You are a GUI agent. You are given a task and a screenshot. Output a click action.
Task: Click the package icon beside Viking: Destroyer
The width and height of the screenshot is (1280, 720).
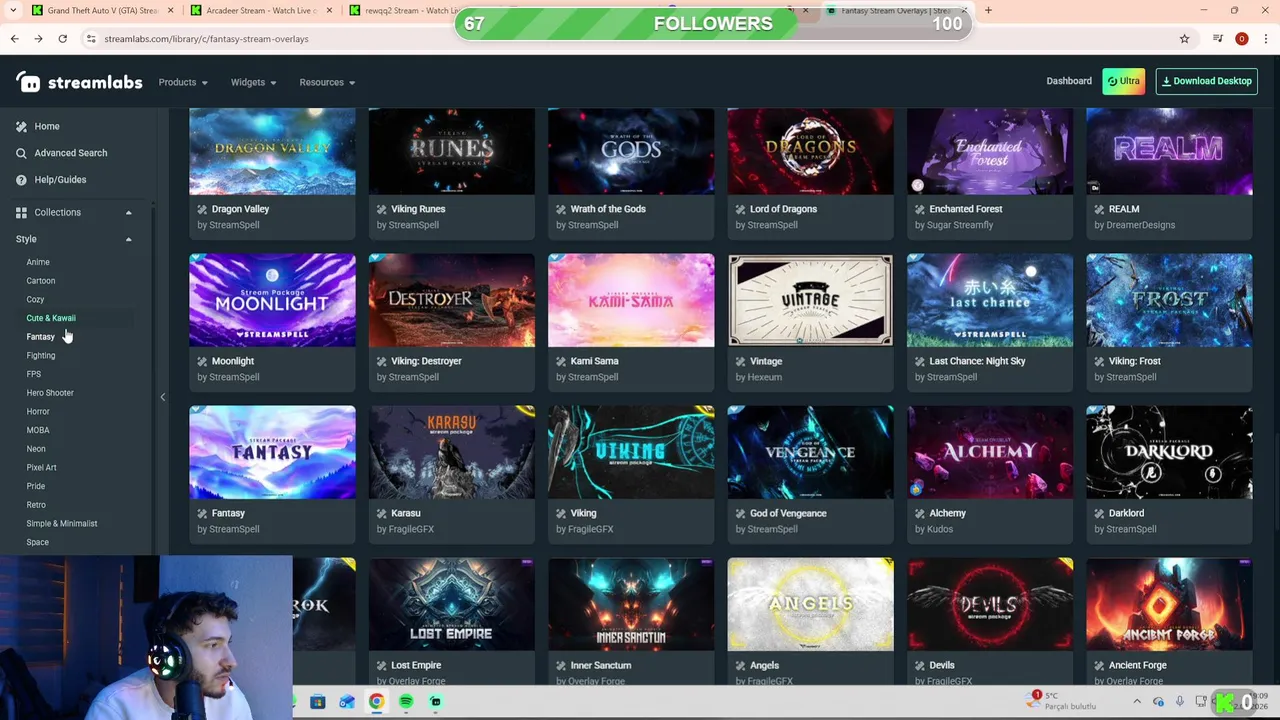382,361
